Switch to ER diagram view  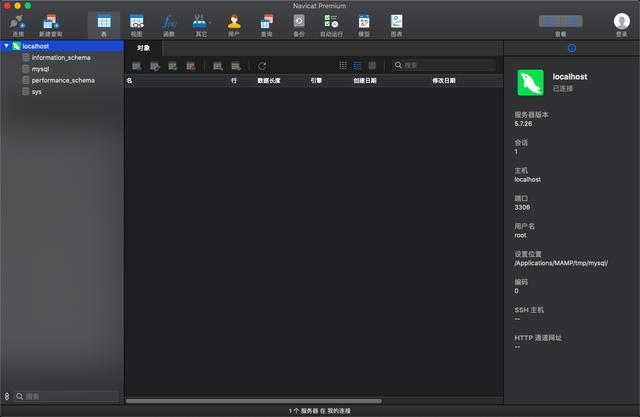[x=372, y=65]
